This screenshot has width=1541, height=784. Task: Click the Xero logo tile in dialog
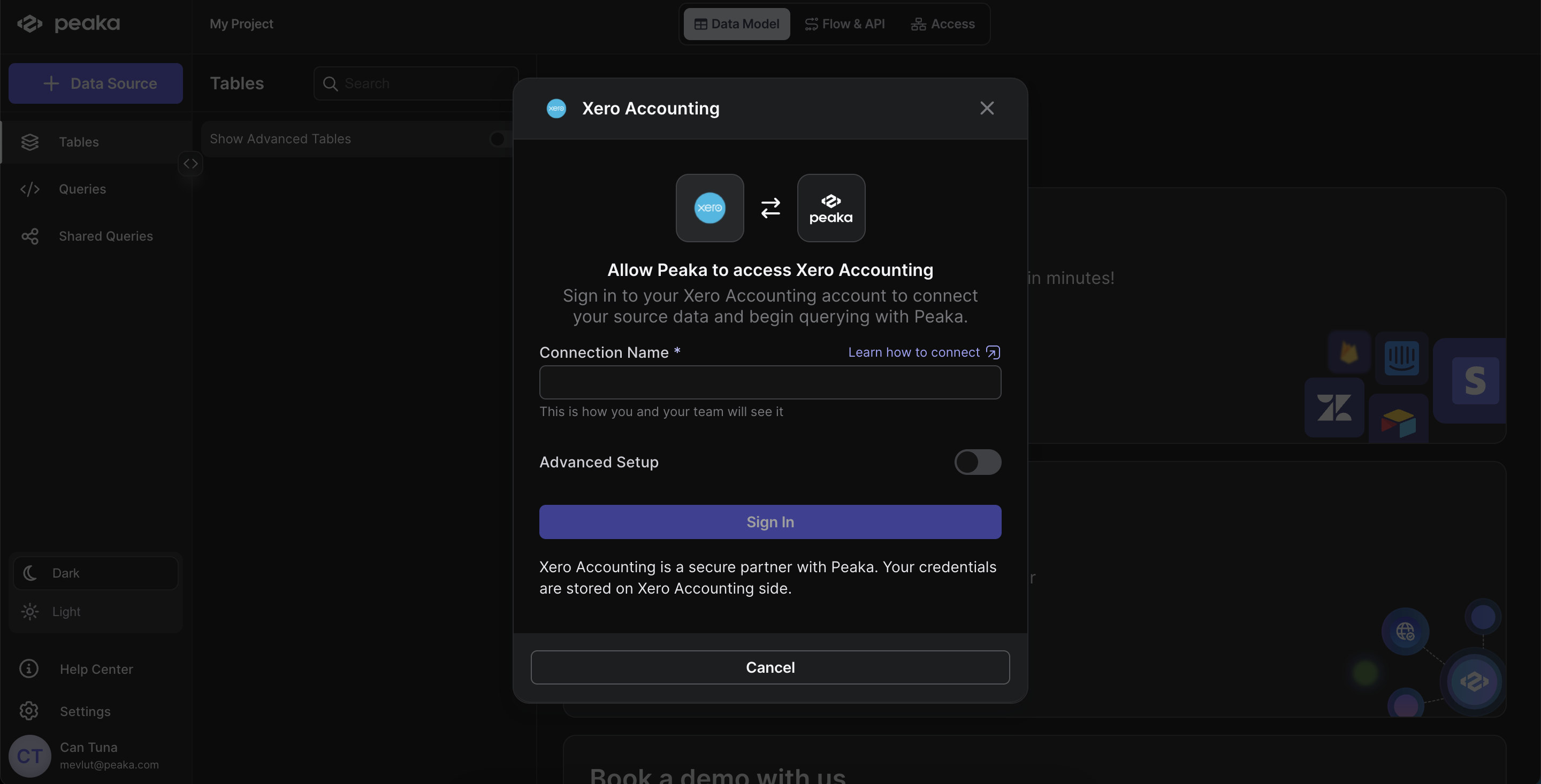click(x=710, y=207)
